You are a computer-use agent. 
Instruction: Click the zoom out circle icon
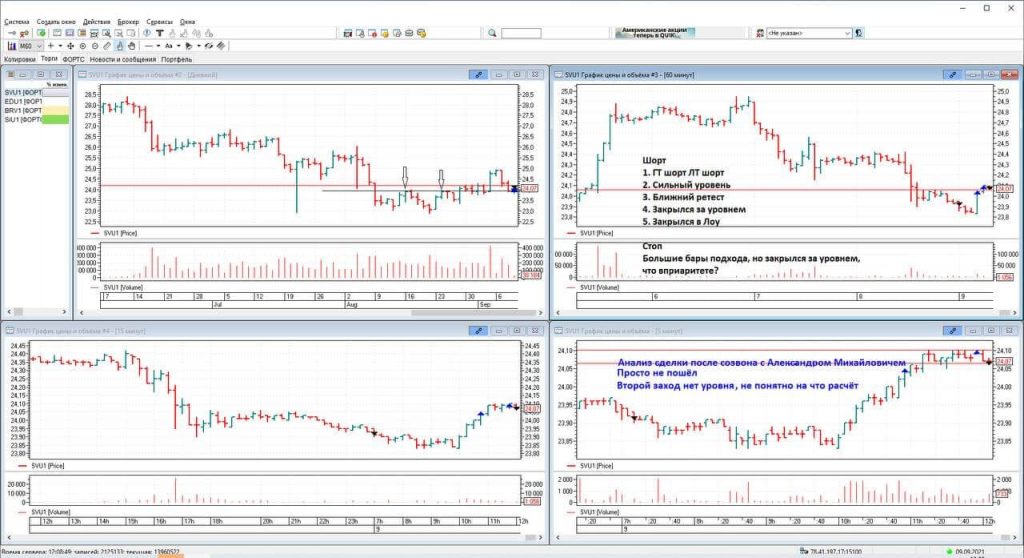(x=95, y=46)
